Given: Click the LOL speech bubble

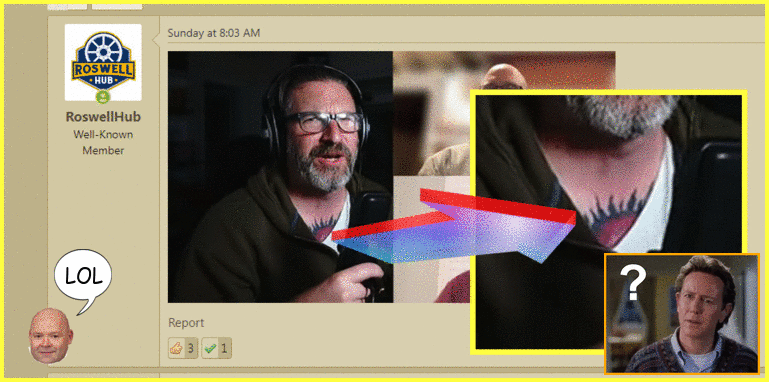Looking at the screenshot, I should (82, 279).
